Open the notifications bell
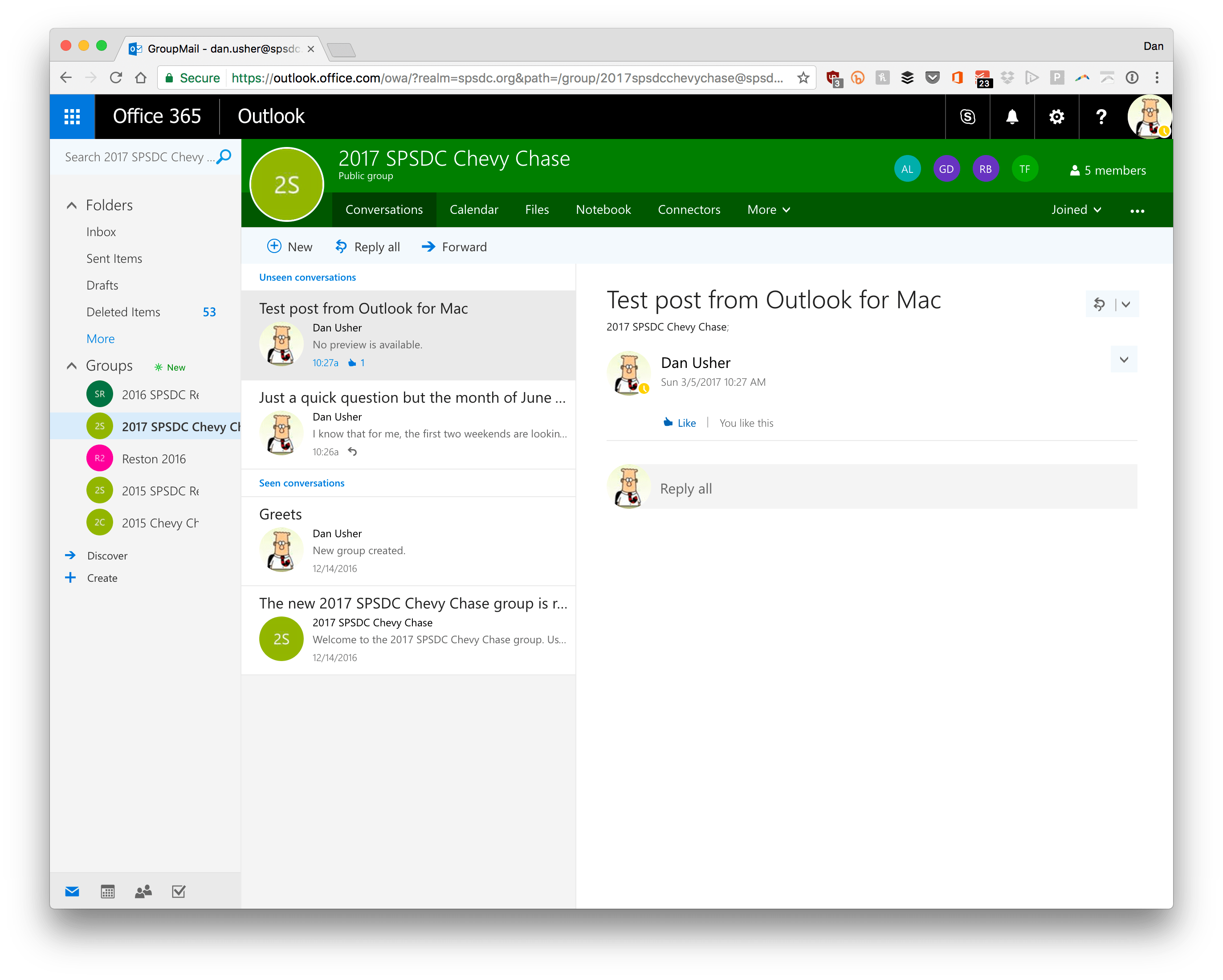Image resolution: width=1223 pixels, height=980 pixels. [1012, 116]
